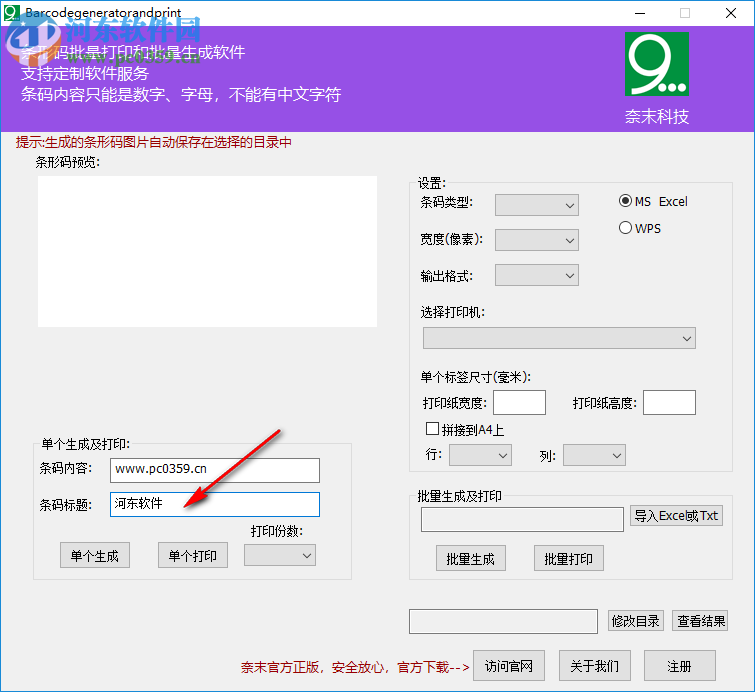Close the Barcodegeneratorandprint window
Image resolution: width=755 pixels, height=692 pixels.
point(731,13)
